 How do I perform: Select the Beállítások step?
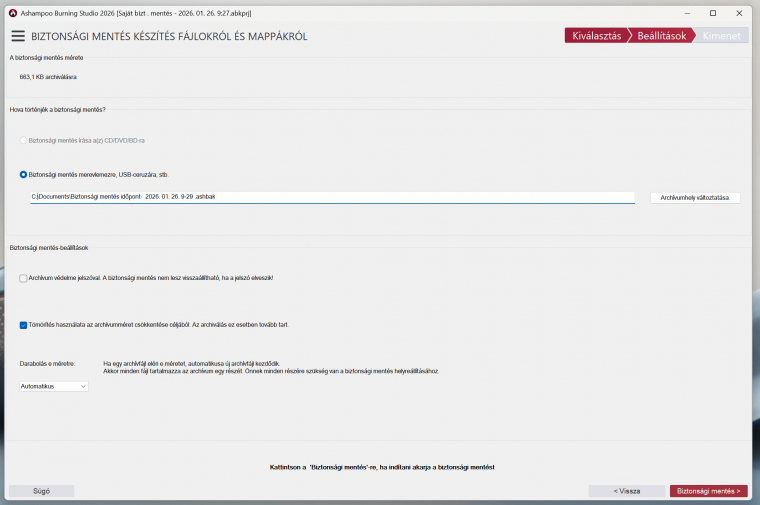(x=661, y=36)
